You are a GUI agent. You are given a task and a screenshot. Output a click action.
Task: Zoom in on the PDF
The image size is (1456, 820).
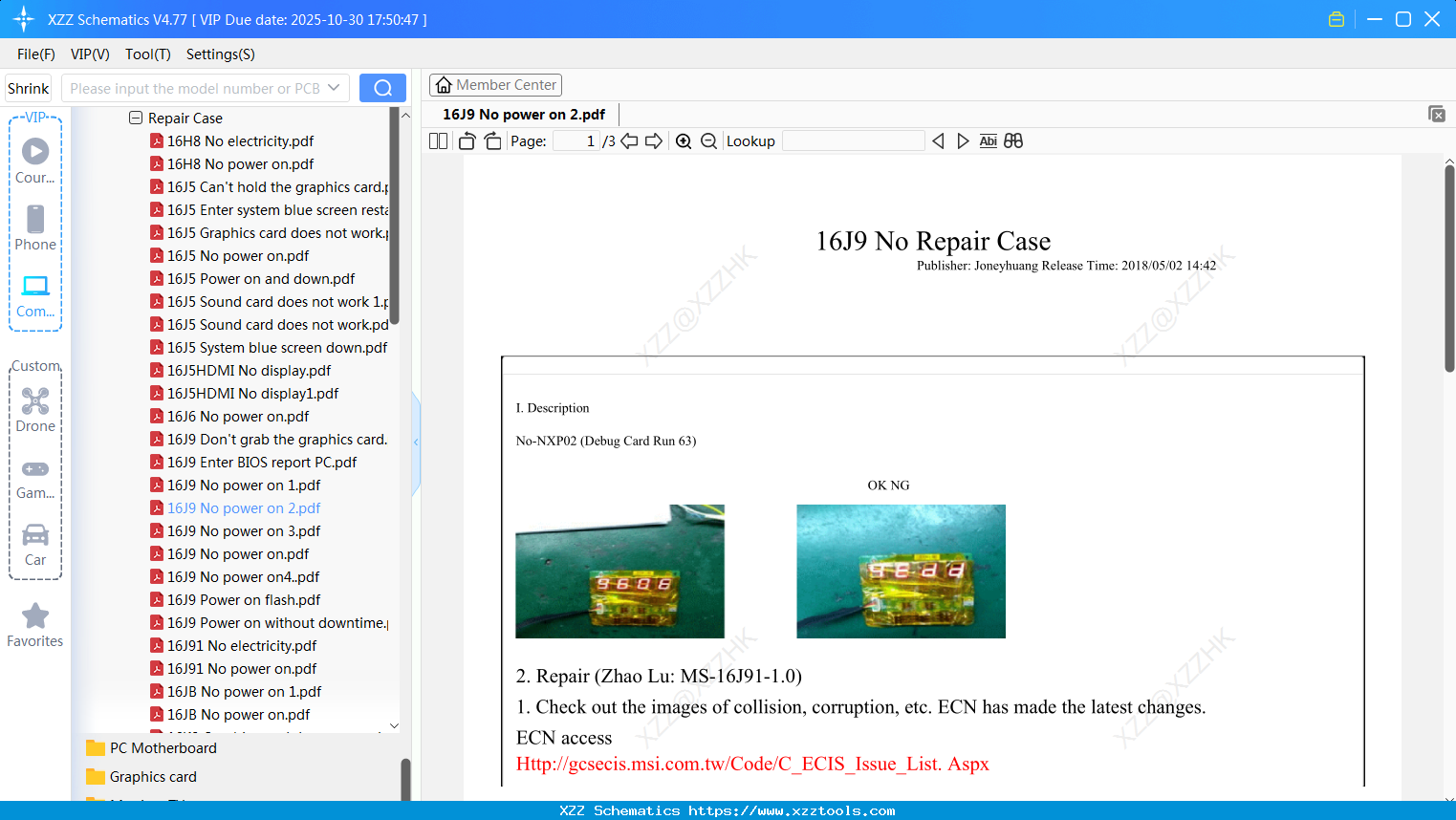click(x=684, y=141)
